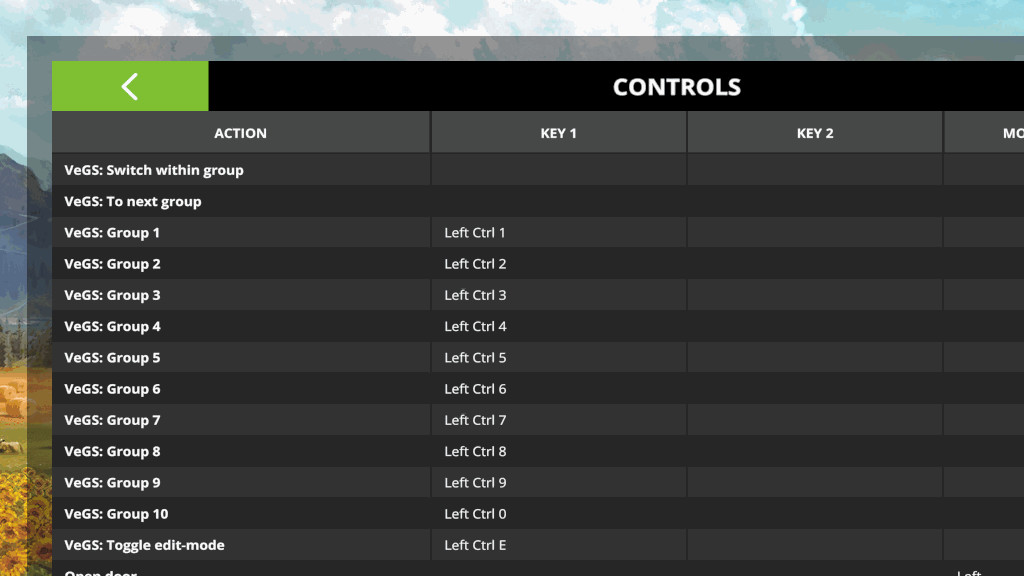Edit the Left Ctrl 5 key binding

tap(558, 358)
